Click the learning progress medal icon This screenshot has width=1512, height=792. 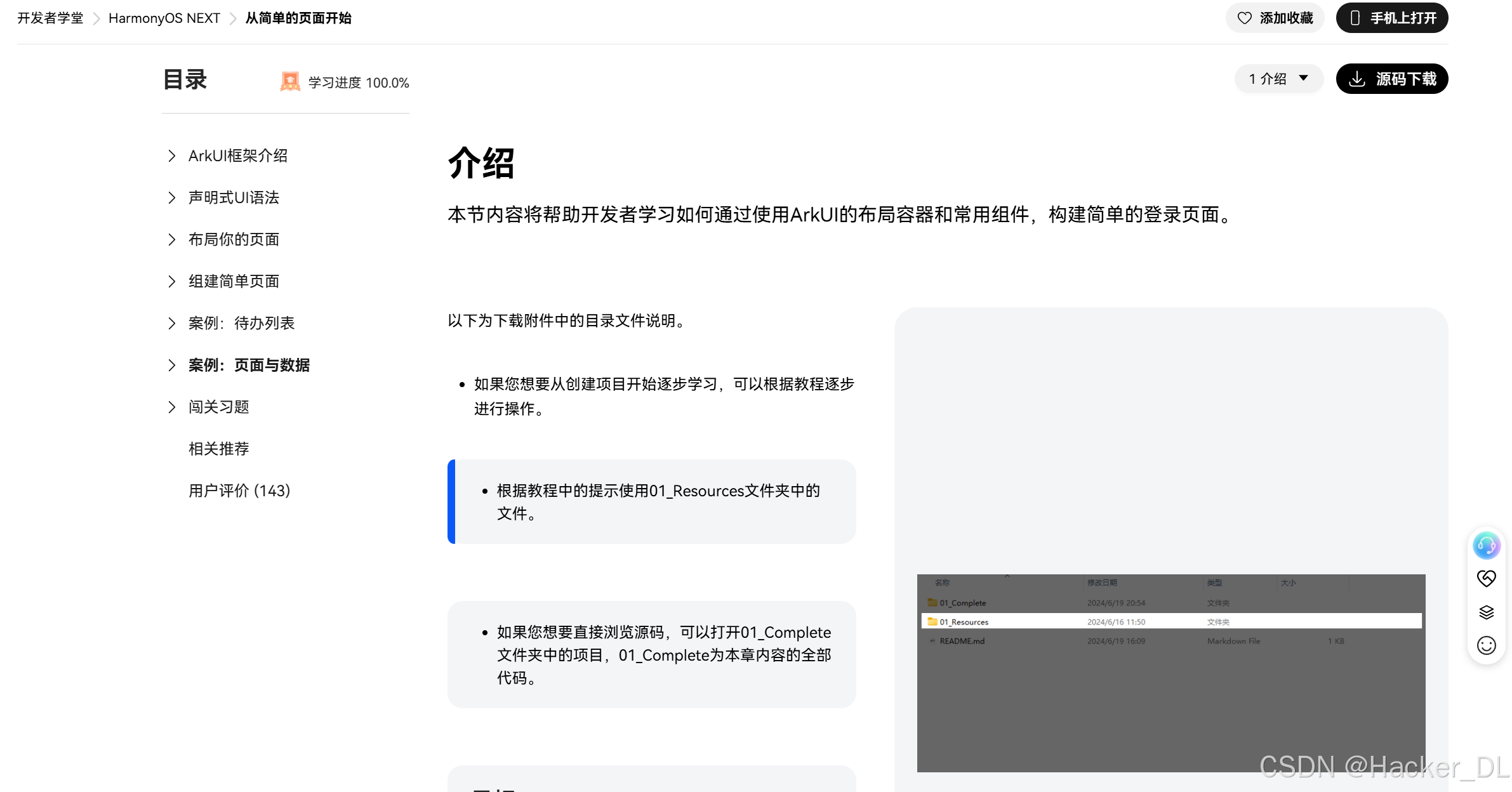coord(290,82)
